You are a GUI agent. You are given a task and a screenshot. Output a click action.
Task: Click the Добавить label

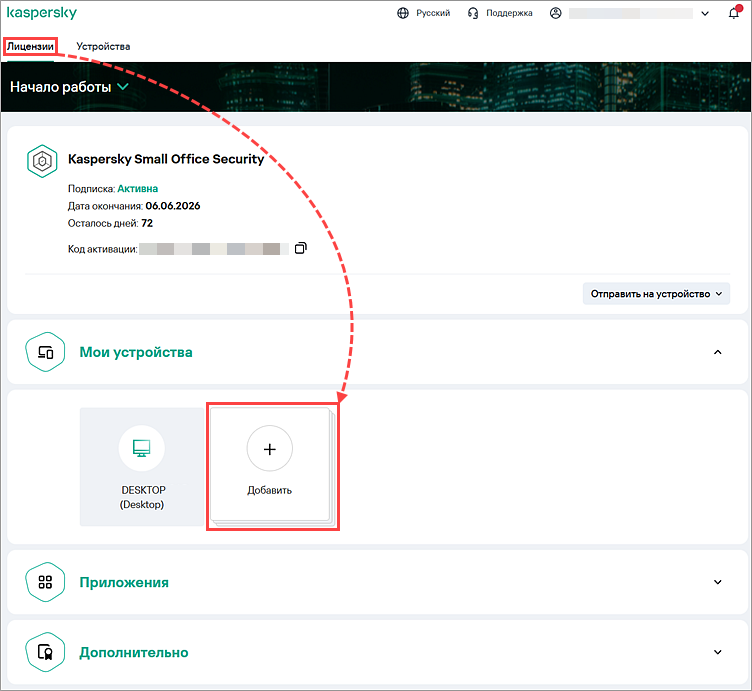(270, 490)
